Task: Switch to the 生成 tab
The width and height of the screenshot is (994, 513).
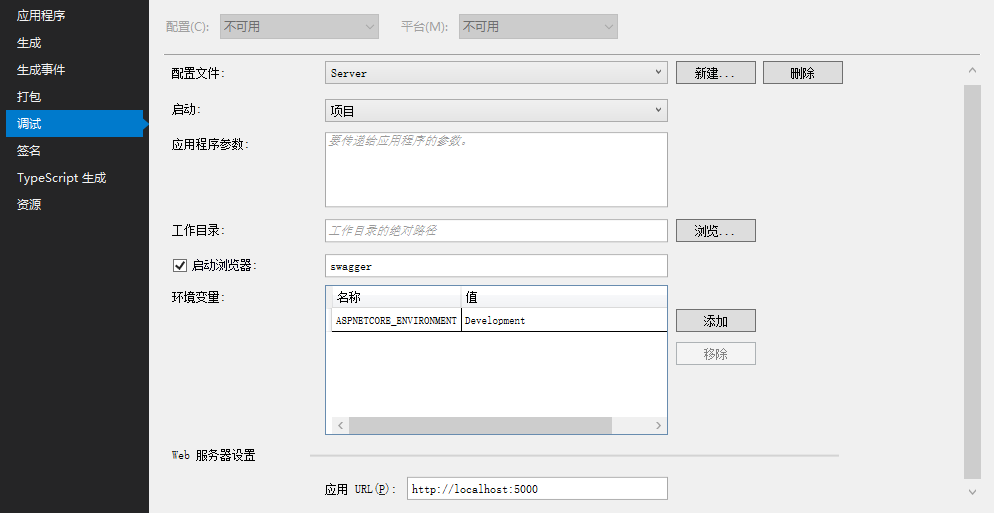Action: tap(30, 43)
